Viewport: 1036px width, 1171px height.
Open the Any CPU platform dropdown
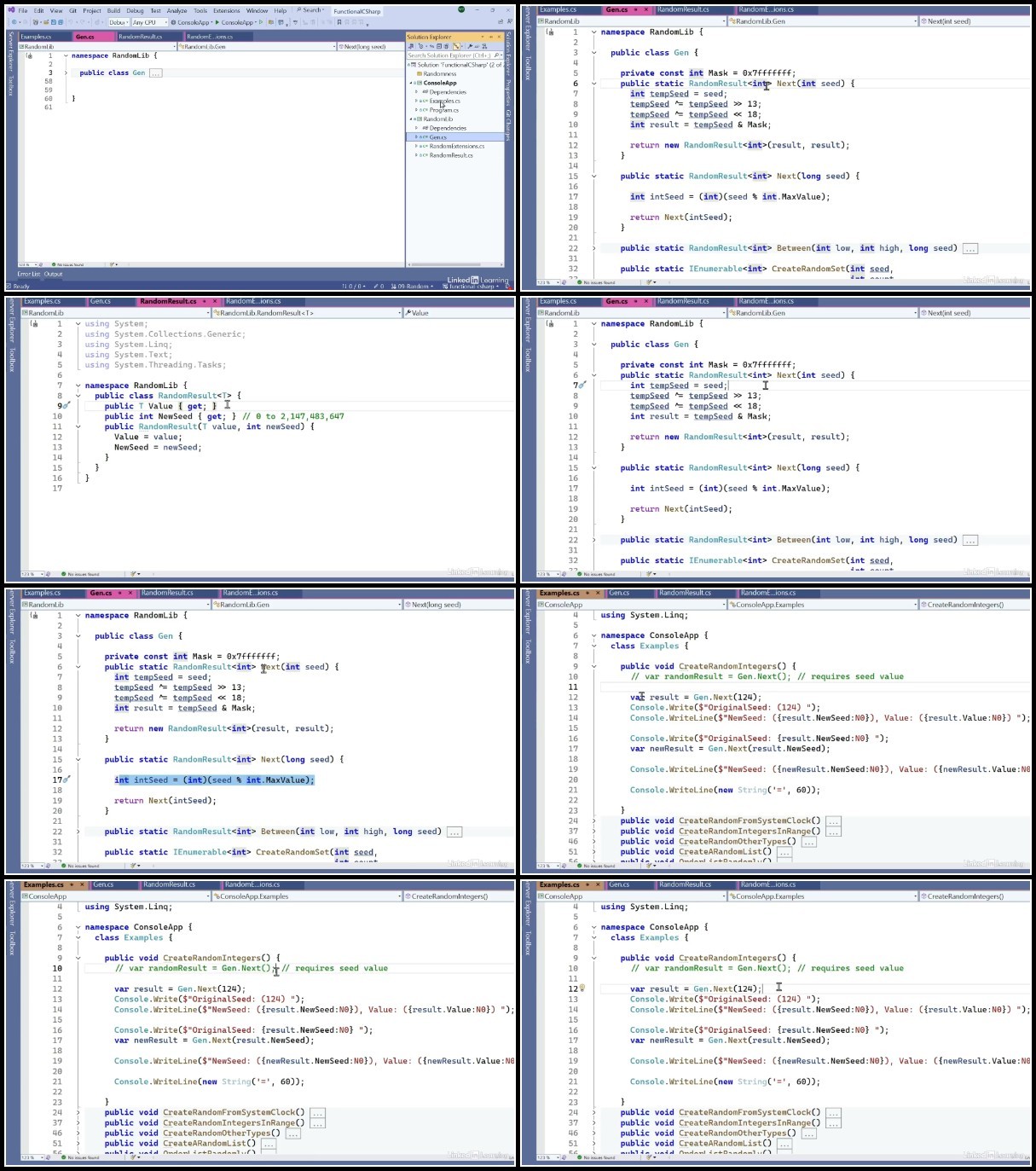pos(148,22)
